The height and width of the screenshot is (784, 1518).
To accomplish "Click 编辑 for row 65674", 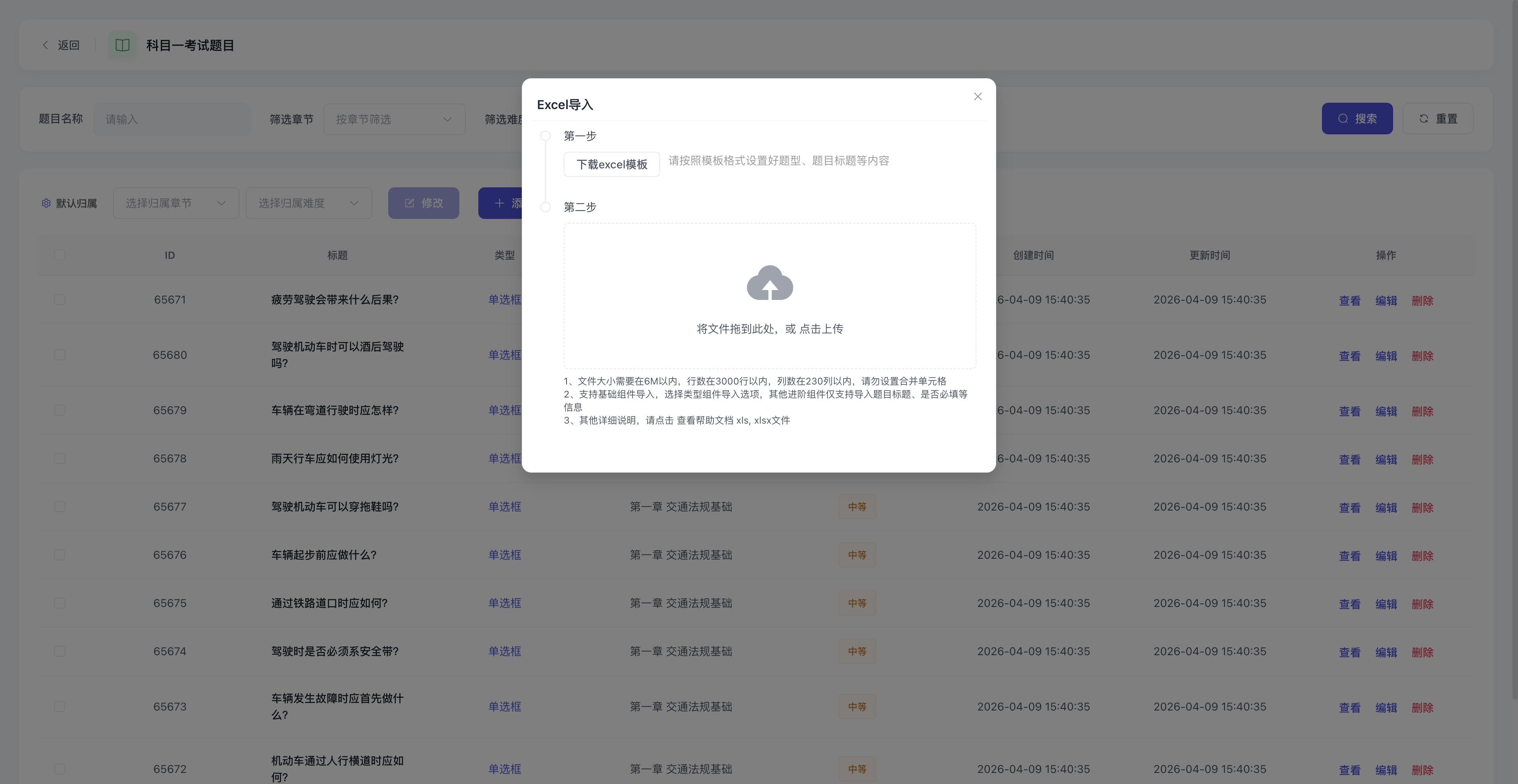I will pyautogui.click(x=1386, y=652).
